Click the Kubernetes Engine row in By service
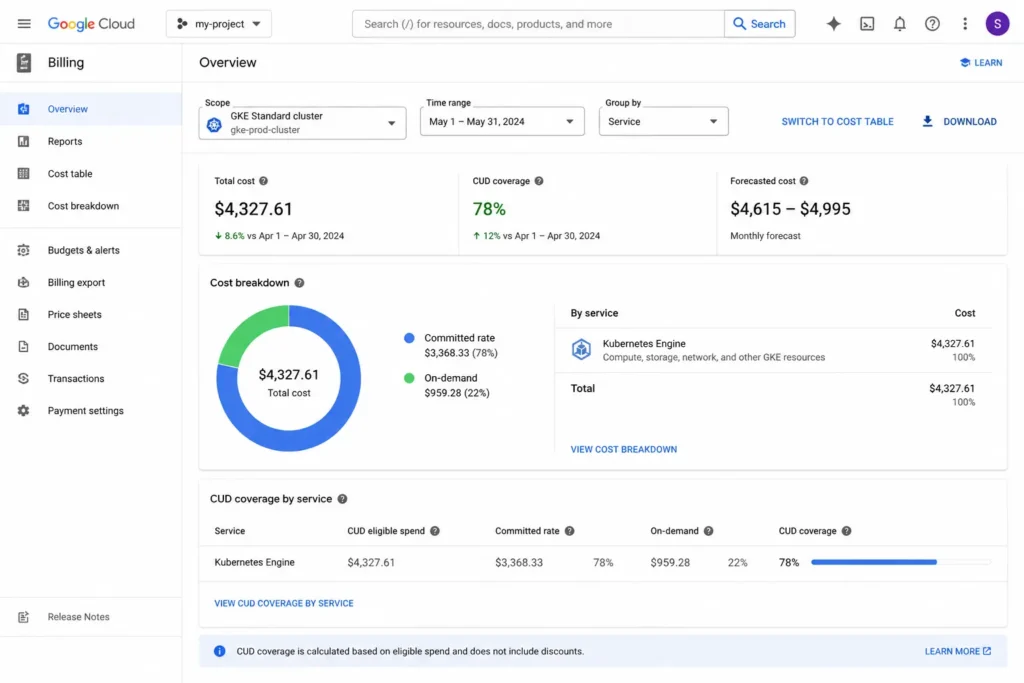The image size is (1024, 683). click(x=773, y=350)
